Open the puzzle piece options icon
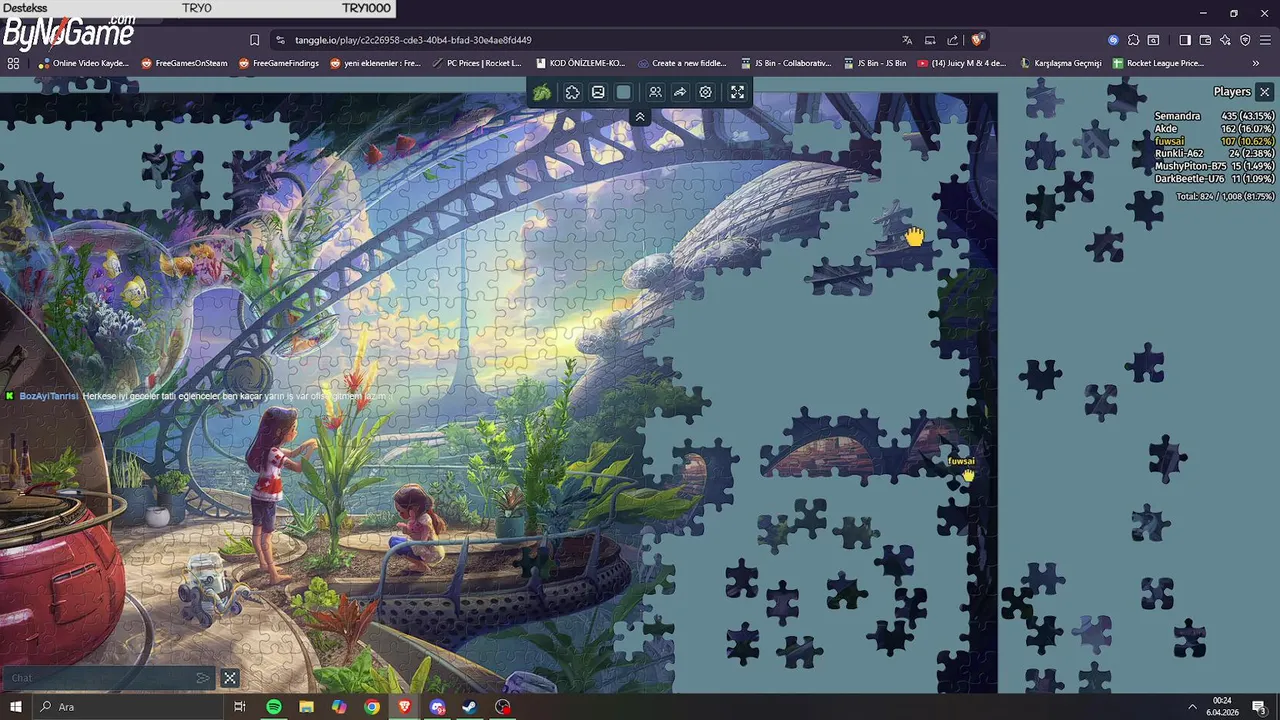Screen dimensions: 1280x720 572,92
